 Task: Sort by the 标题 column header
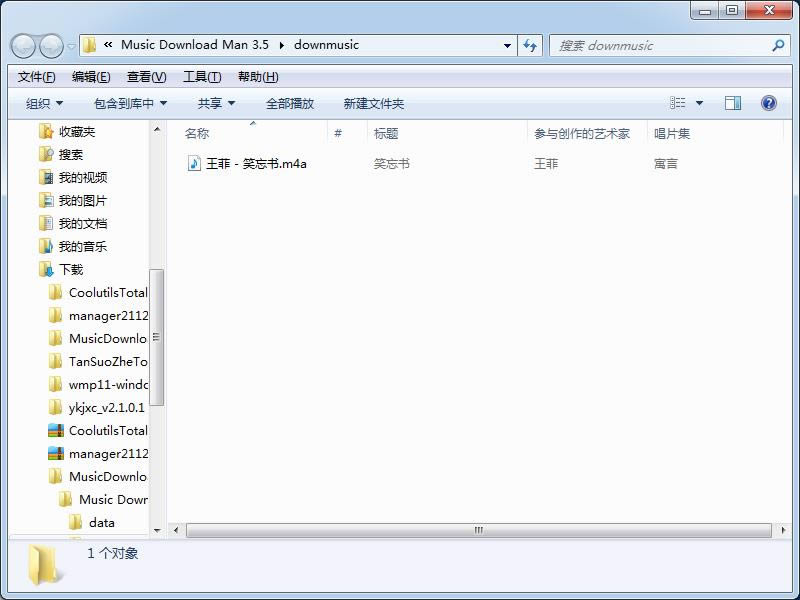click(x=386, y=134)
